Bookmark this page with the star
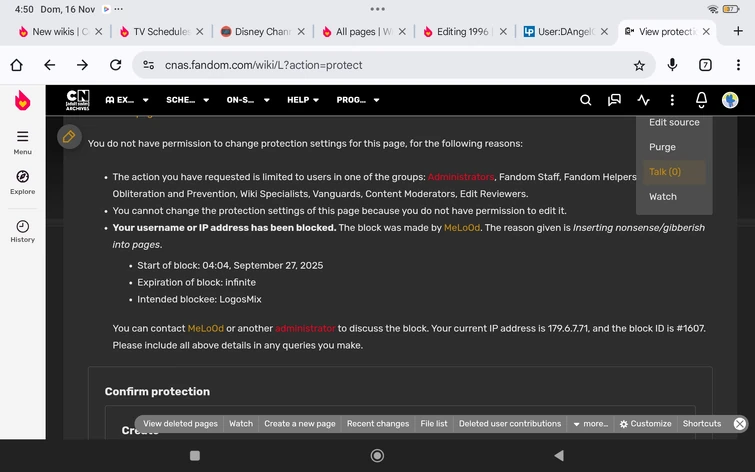This screenshot has width=755, height=472. point(639,66)
